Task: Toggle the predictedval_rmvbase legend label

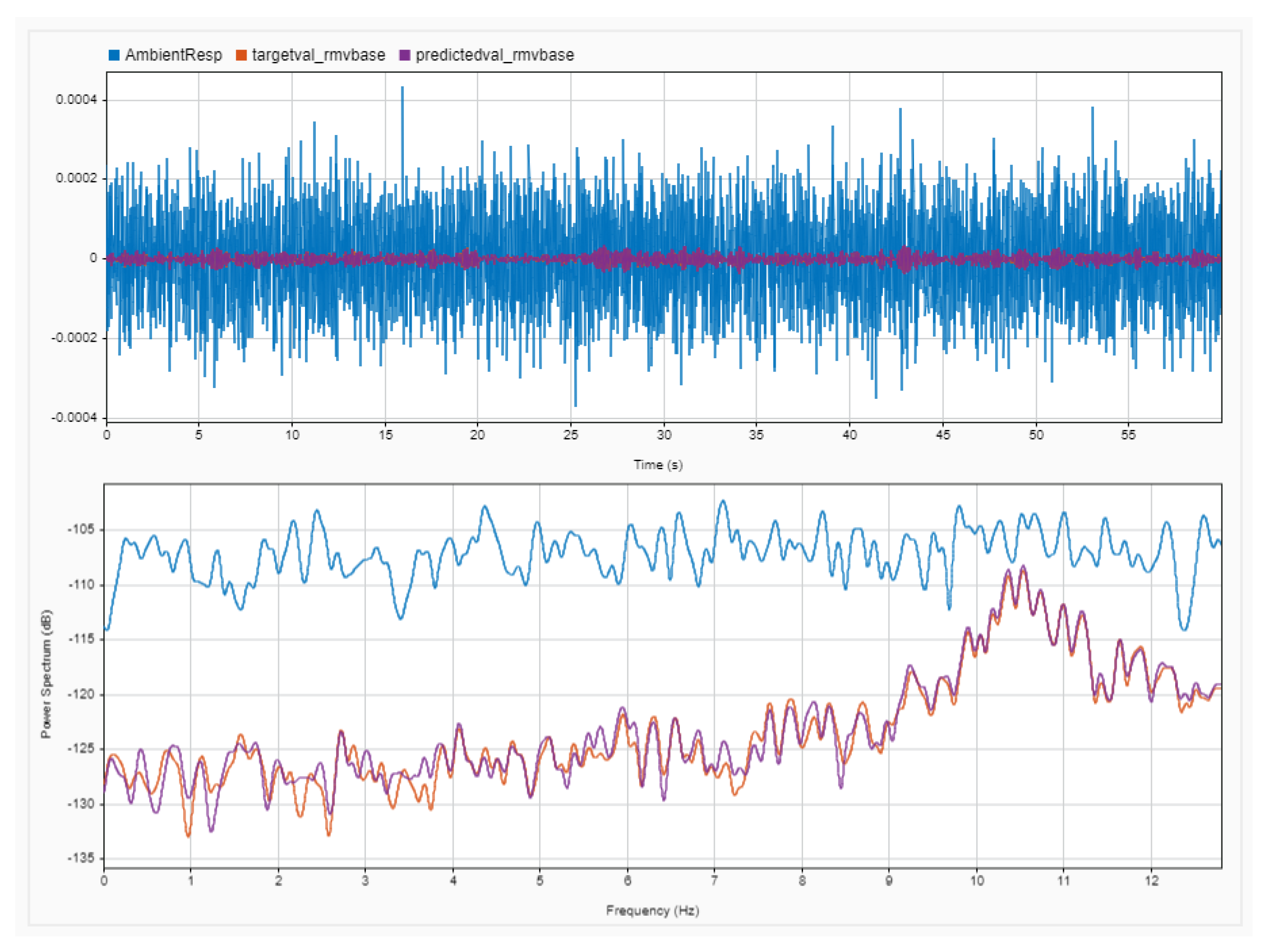Action: tap(495, 55)
